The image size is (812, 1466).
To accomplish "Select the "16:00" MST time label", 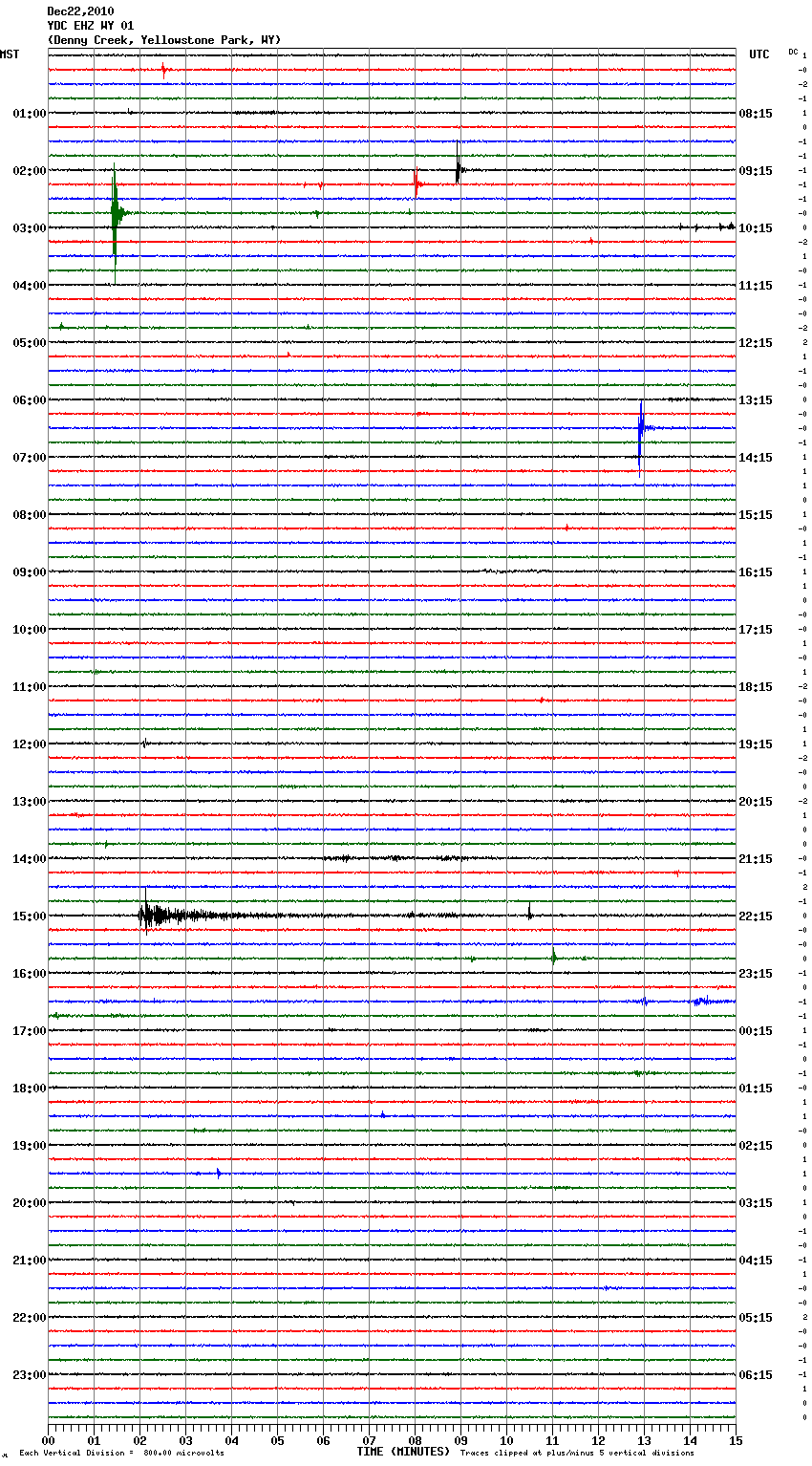I will click(x=29, y=974).
